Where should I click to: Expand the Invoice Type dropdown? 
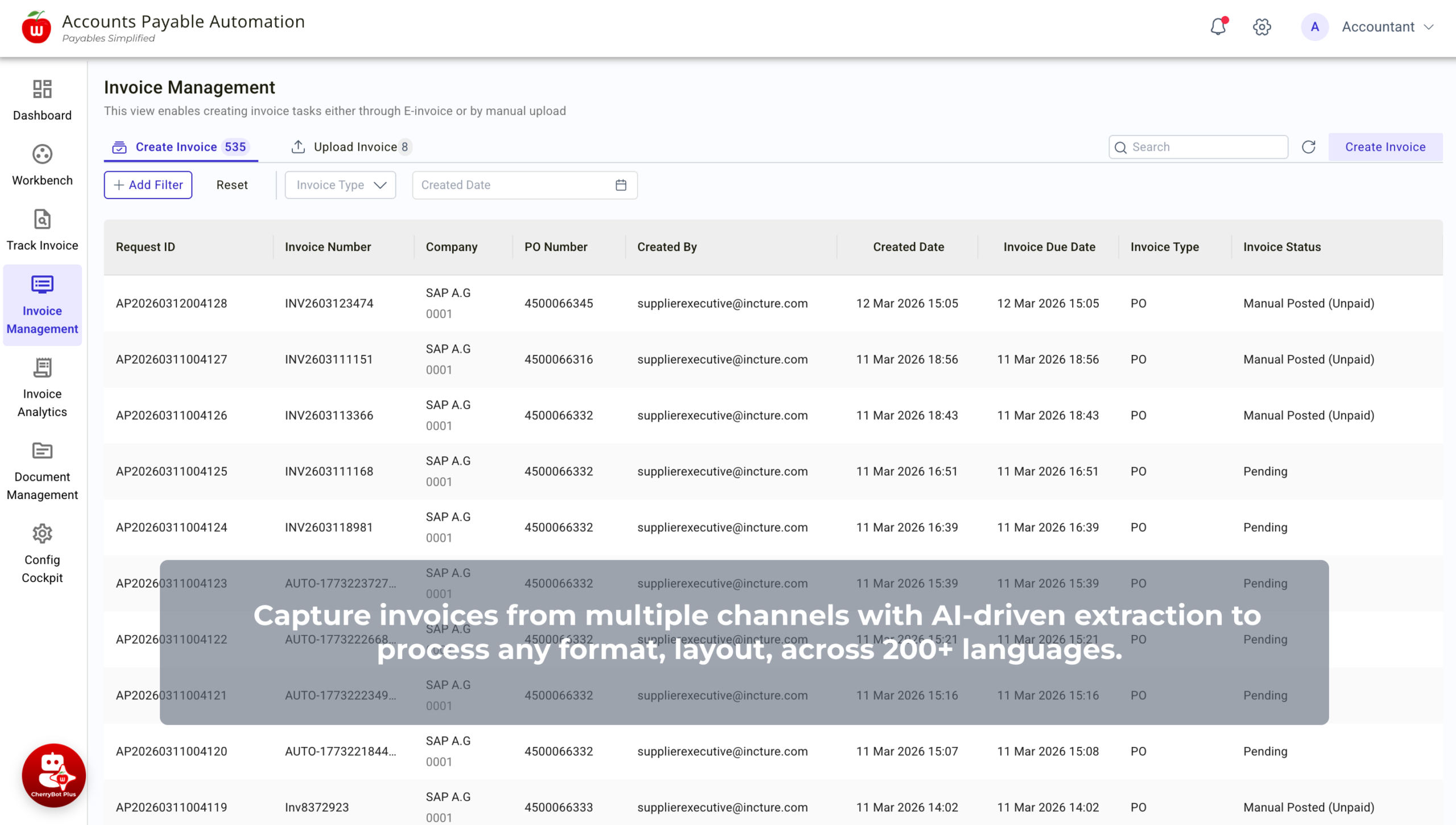340,185
